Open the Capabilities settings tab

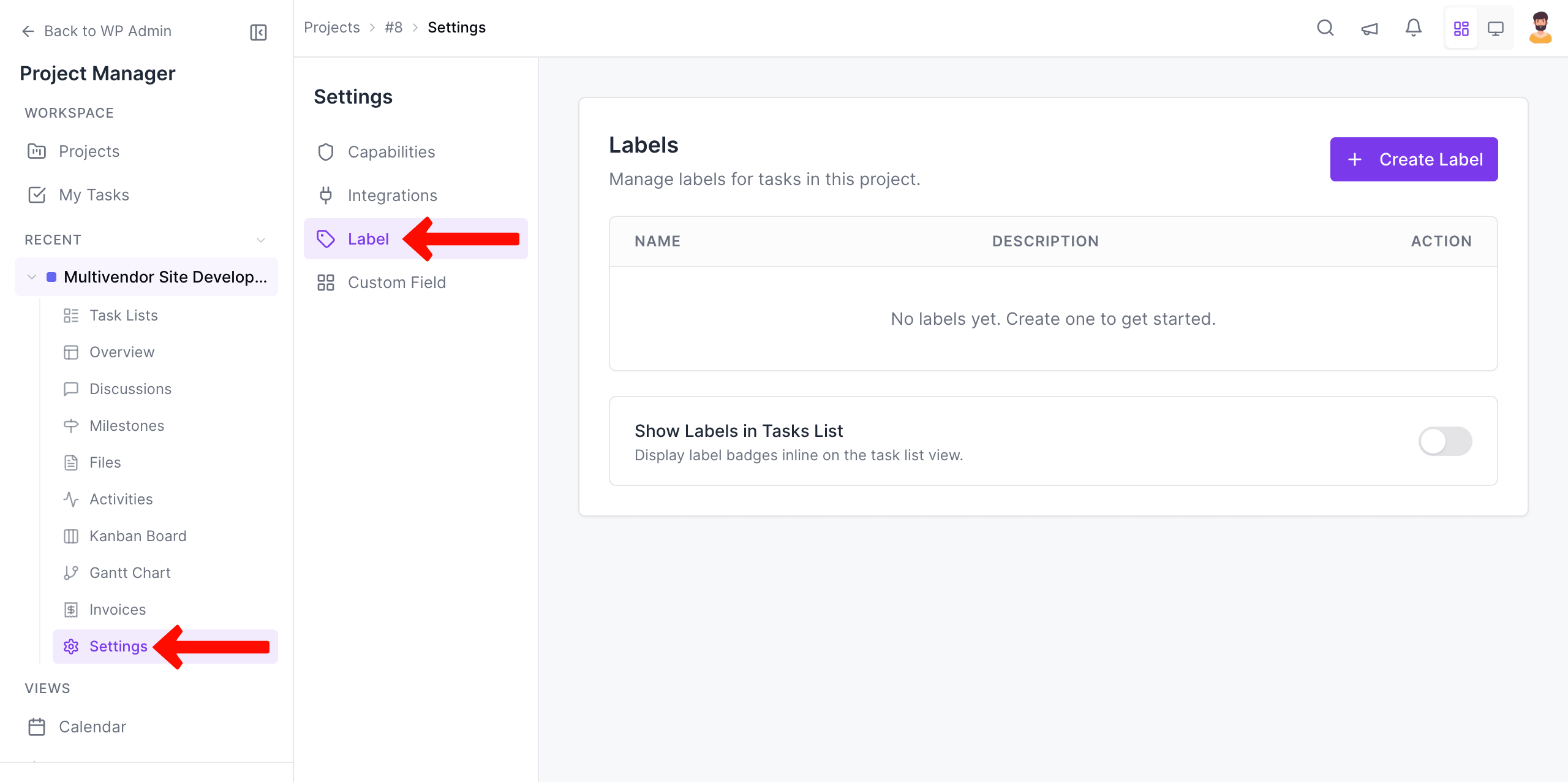tap(392, 151)
